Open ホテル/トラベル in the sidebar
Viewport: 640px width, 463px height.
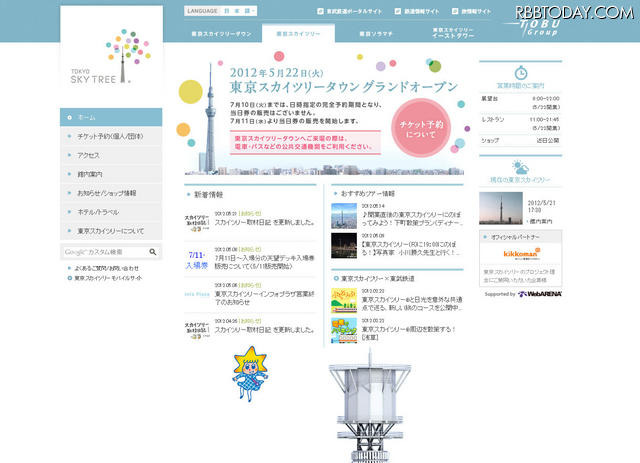[111, 212]
